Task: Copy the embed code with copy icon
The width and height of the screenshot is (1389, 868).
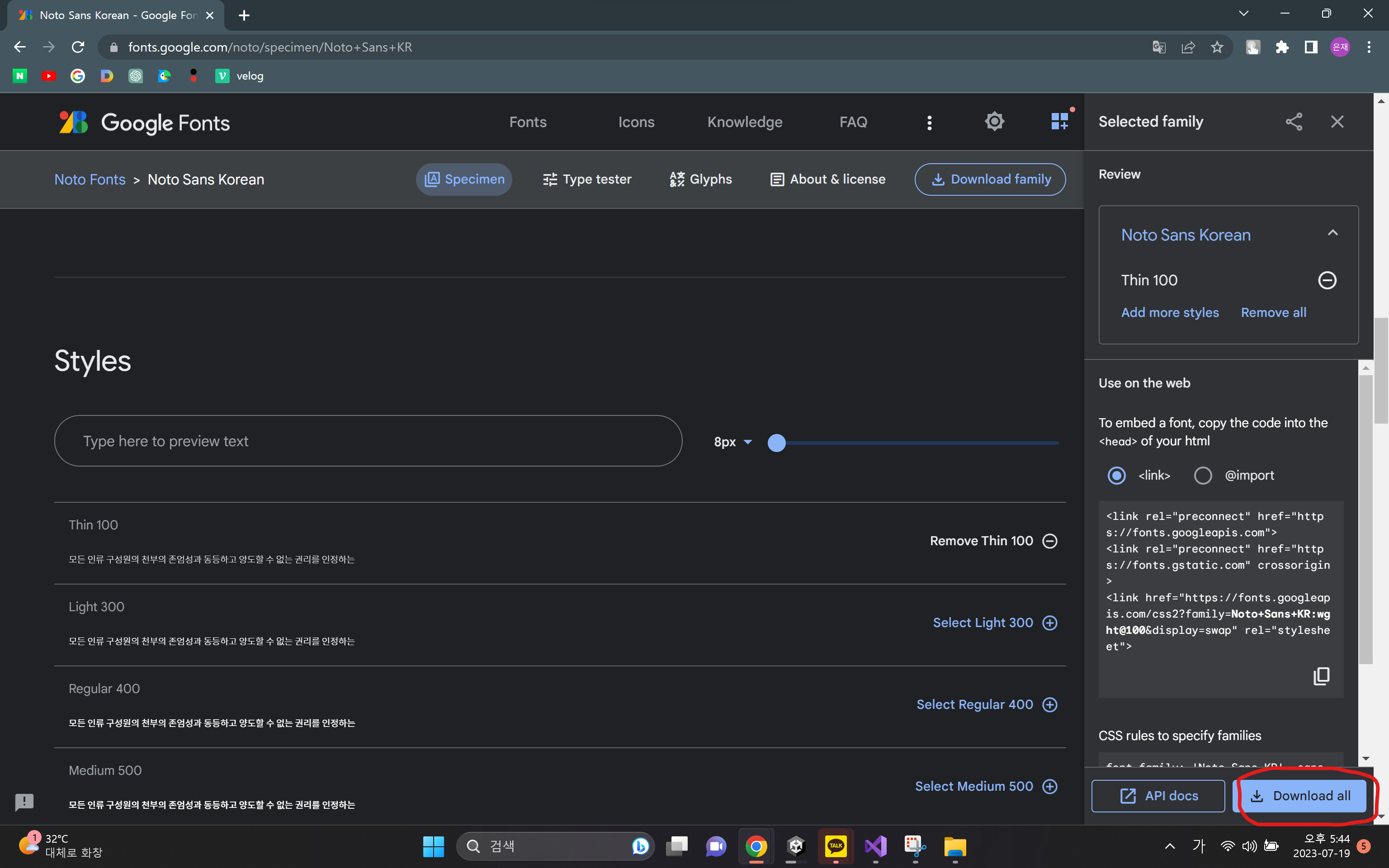Action: coord(1321,676)
